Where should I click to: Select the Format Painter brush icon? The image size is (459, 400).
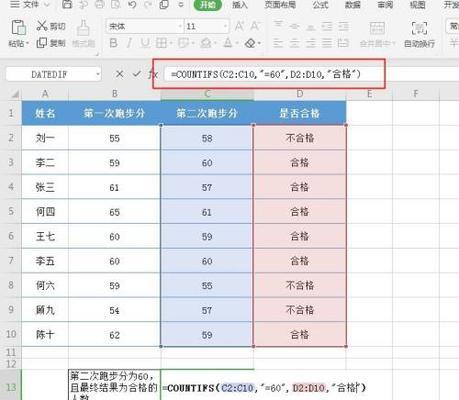83,28
